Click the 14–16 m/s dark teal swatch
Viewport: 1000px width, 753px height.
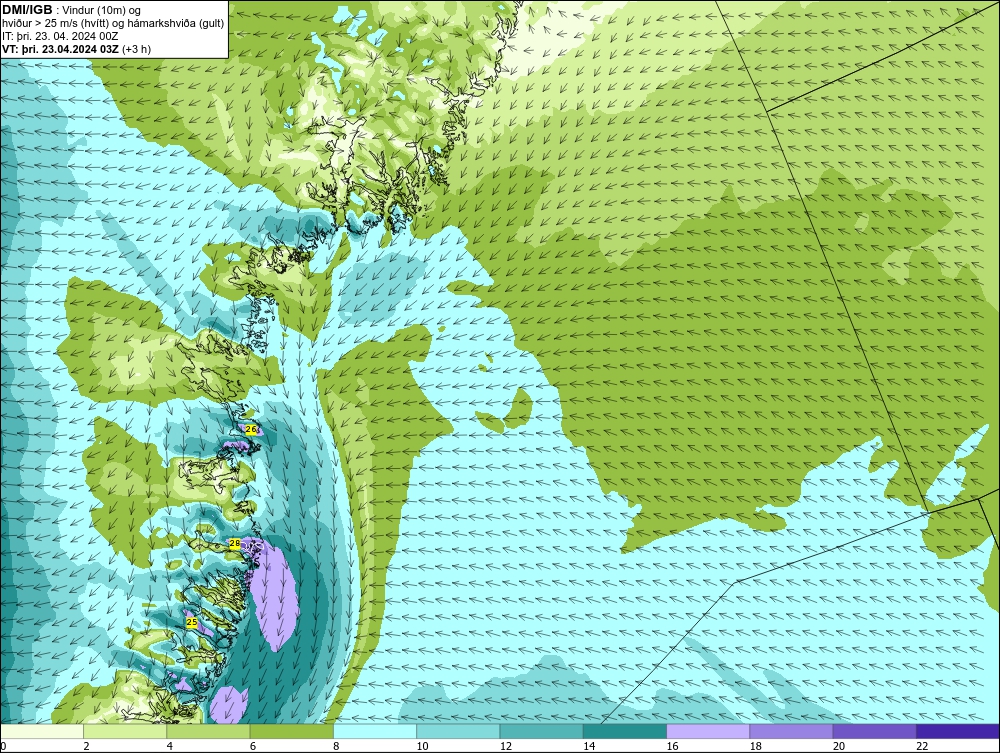click(x=625, y=731)
